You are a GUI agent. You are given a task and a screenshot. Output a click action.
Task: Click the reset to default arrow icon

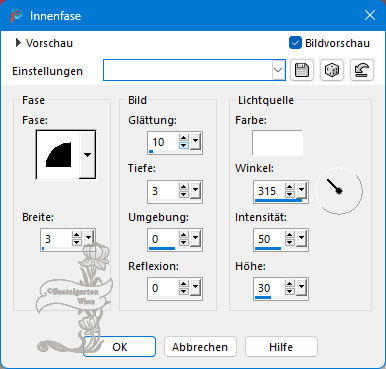point(362,70)
